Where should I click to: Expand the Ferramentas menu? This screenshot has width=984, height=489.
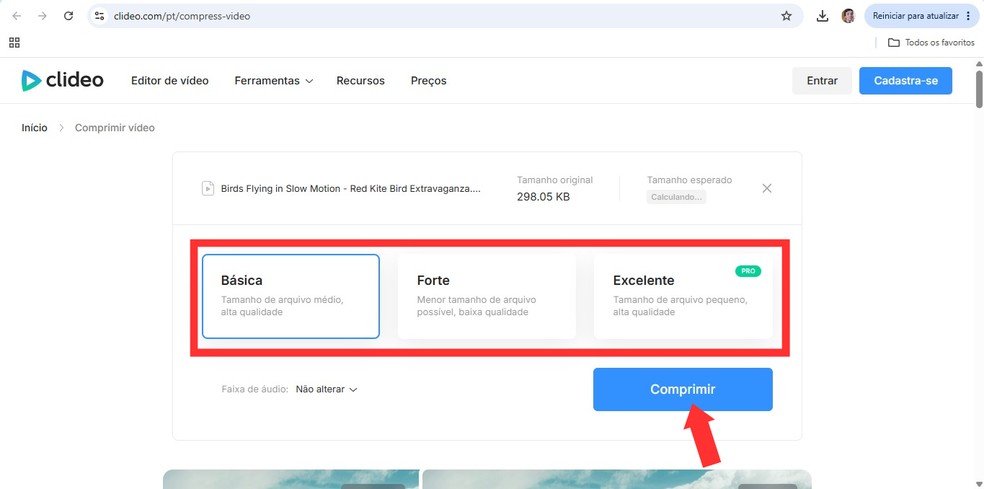click(274, 81)
